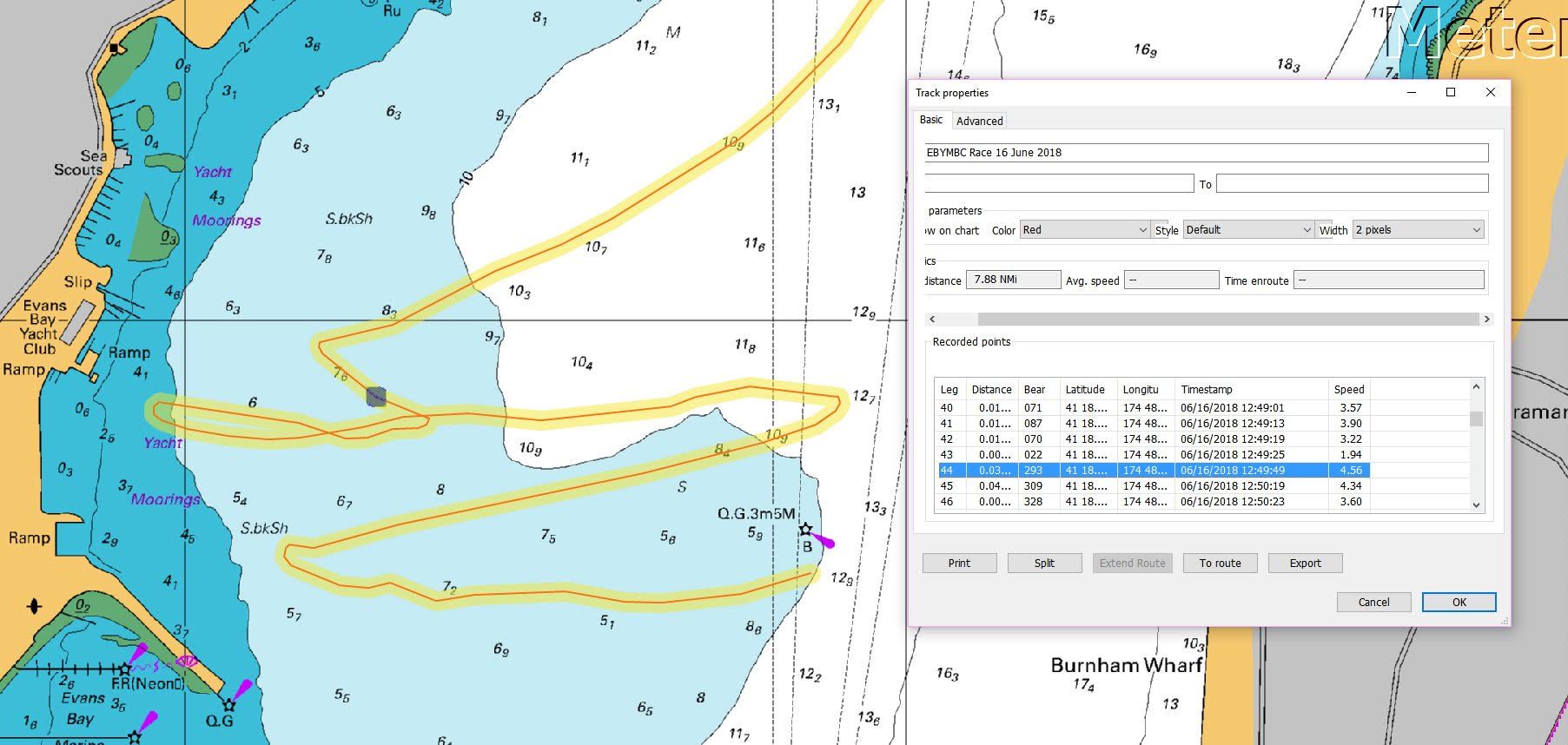Viewport: 1568px width, 745px height.
Task: Click the recorded points list scroll-down arrow
Action: point(1476,504)
